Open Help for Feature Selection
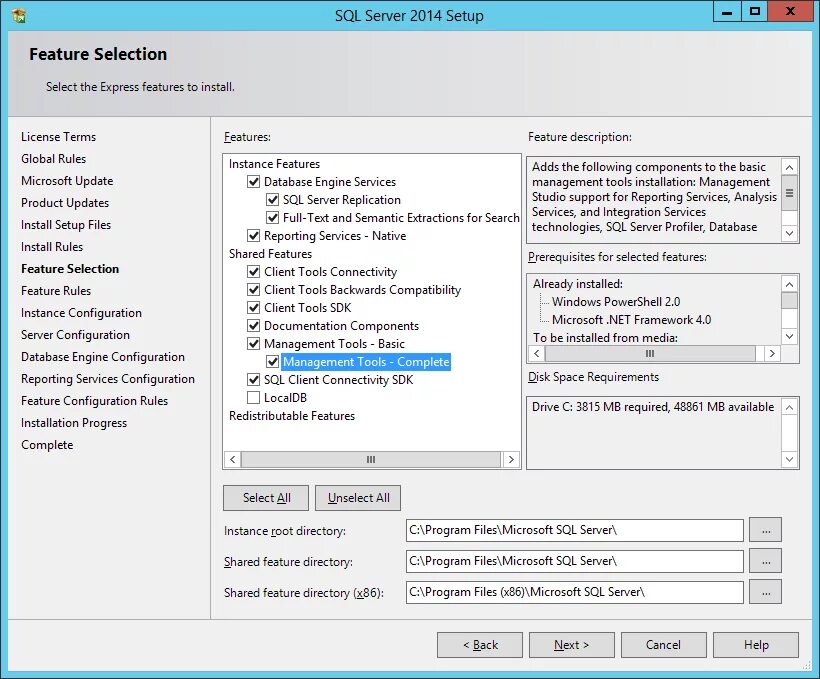820x679 pixels. (x=756, y=645)
